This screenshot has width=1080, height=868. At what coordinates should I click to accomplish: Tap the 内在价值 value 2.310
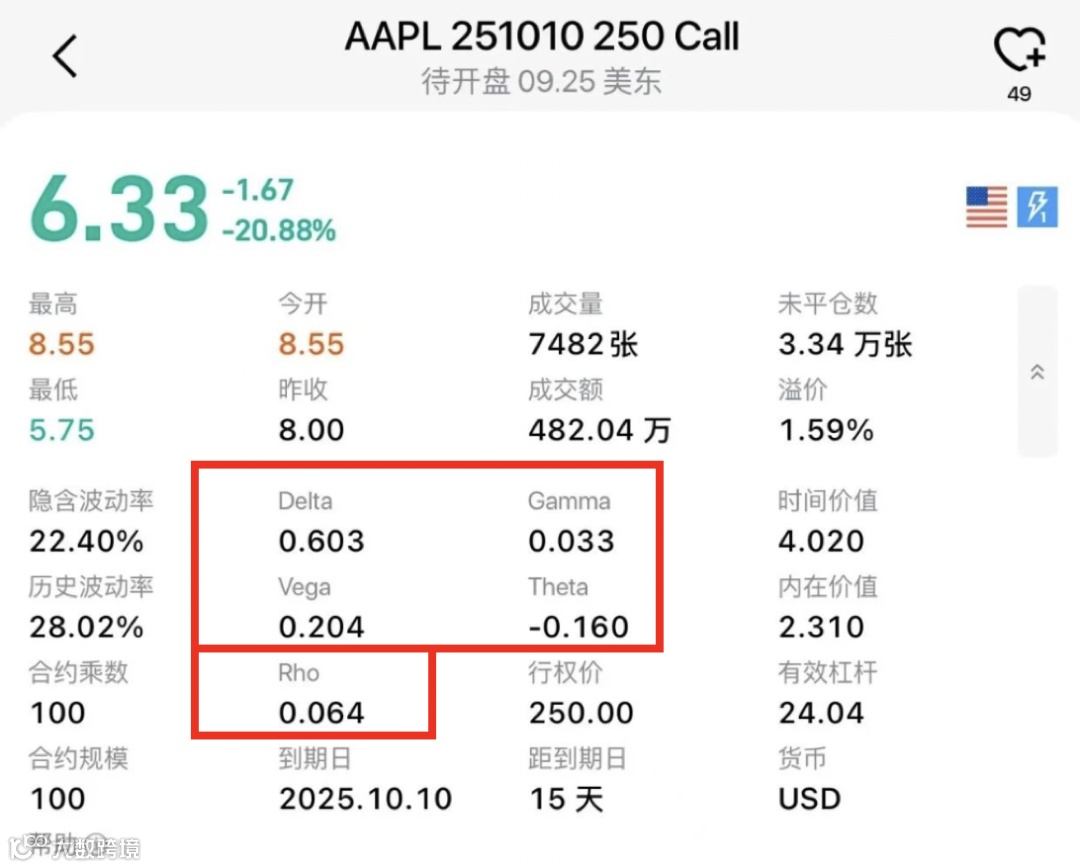tap(821, 627)
